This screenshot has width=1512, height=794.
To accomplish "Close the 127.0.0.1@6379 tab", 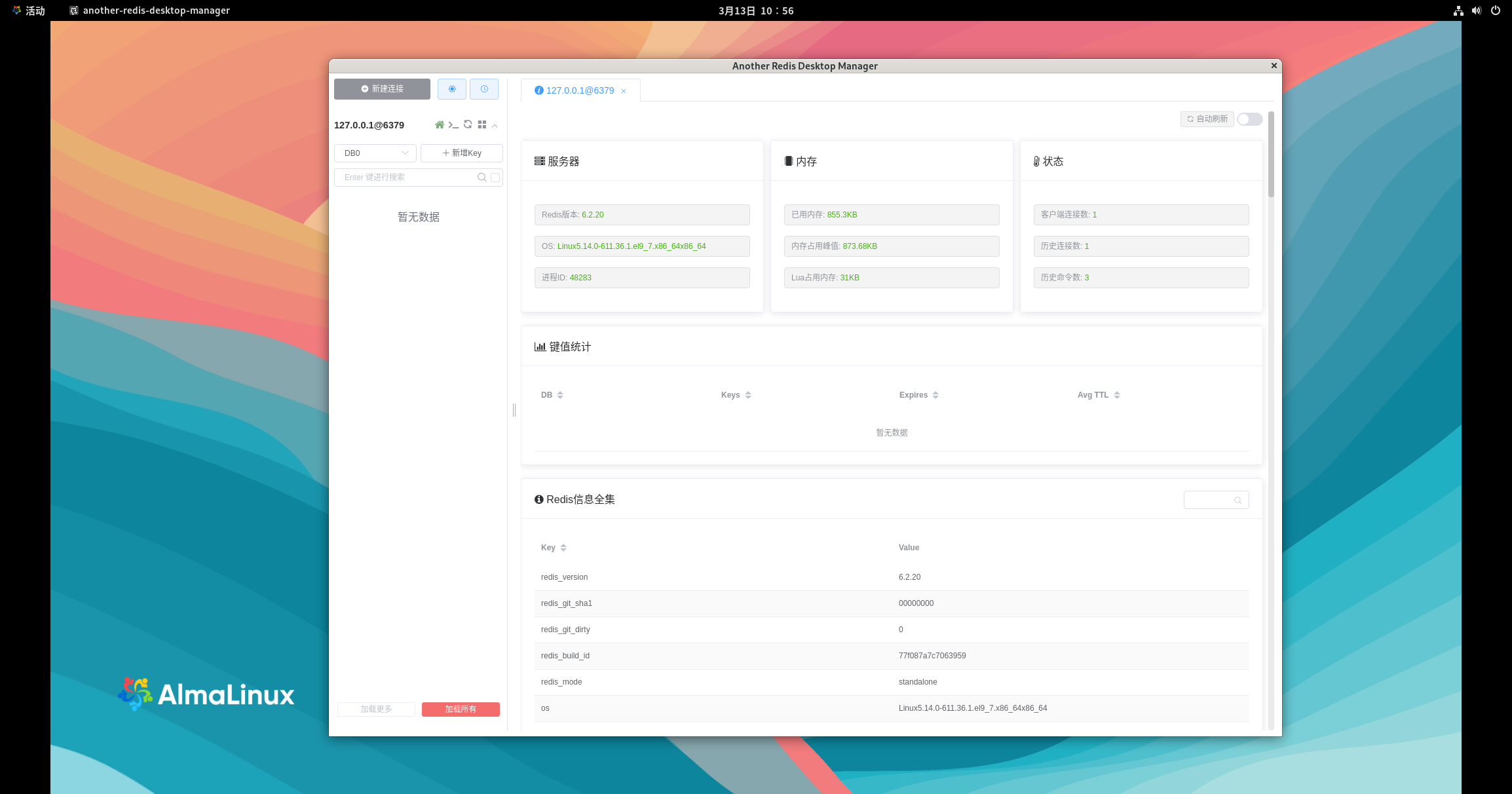I will click(x=624, y=91).
